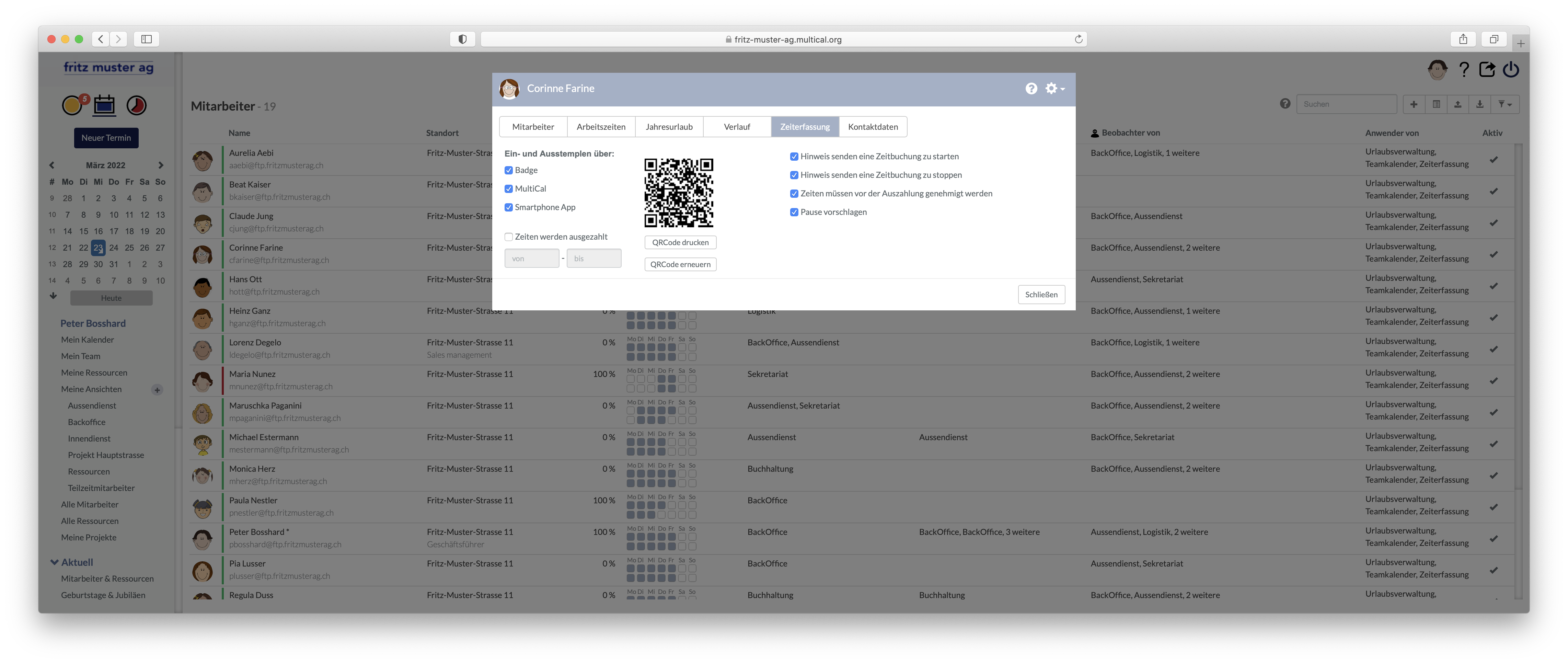This screenshot has width=1568, height=664.
Task: Toggle Hinweis senden eine Zeitbuchung zu stoppen
Action: tap(794, 175)
